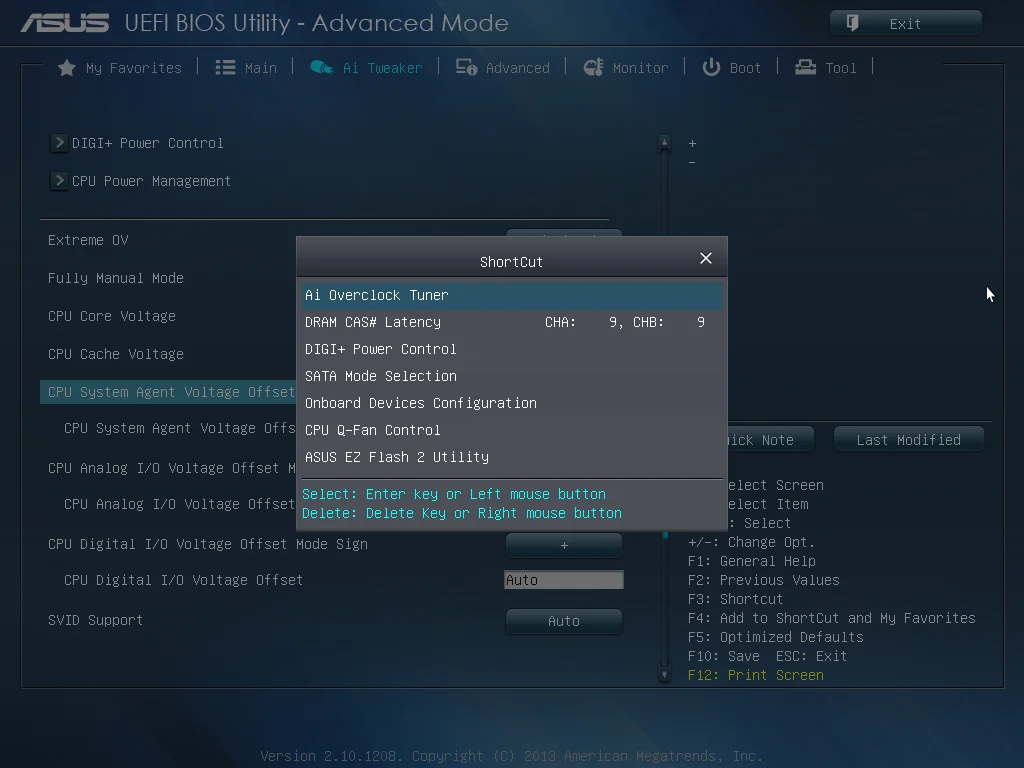
Task: Click F4: Add to ShortCut and My Favorites
Action: 831,618
